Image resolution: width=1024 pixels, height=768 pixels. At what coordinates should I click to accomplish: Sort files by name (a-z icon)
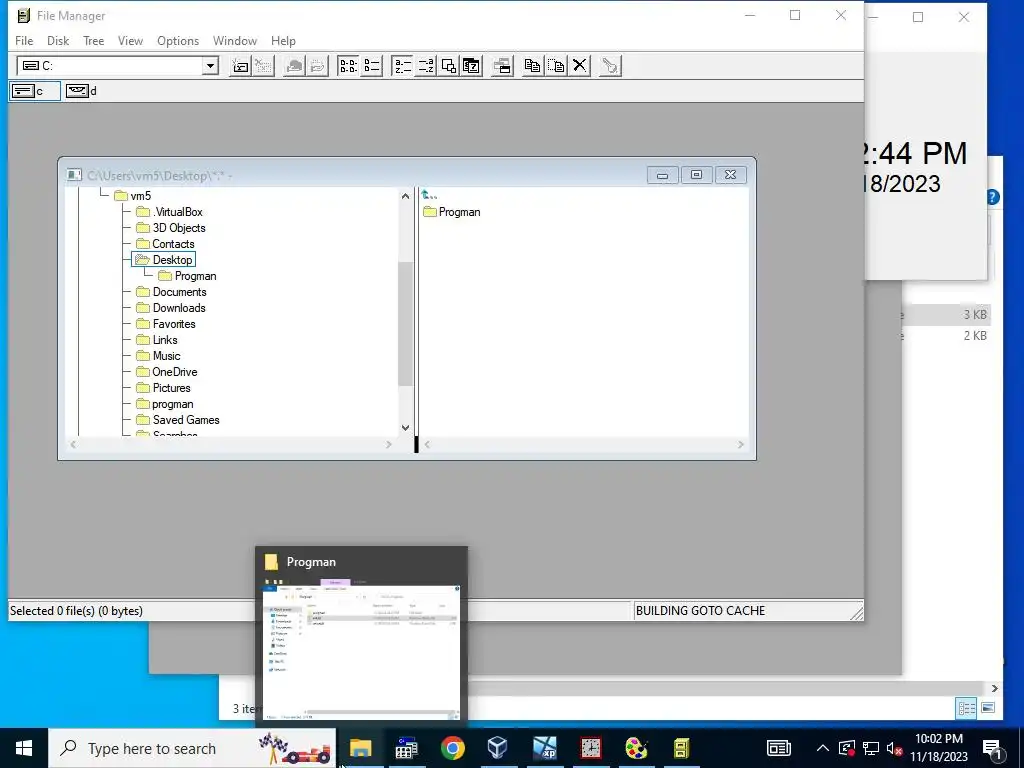click(x=402, y=66)
